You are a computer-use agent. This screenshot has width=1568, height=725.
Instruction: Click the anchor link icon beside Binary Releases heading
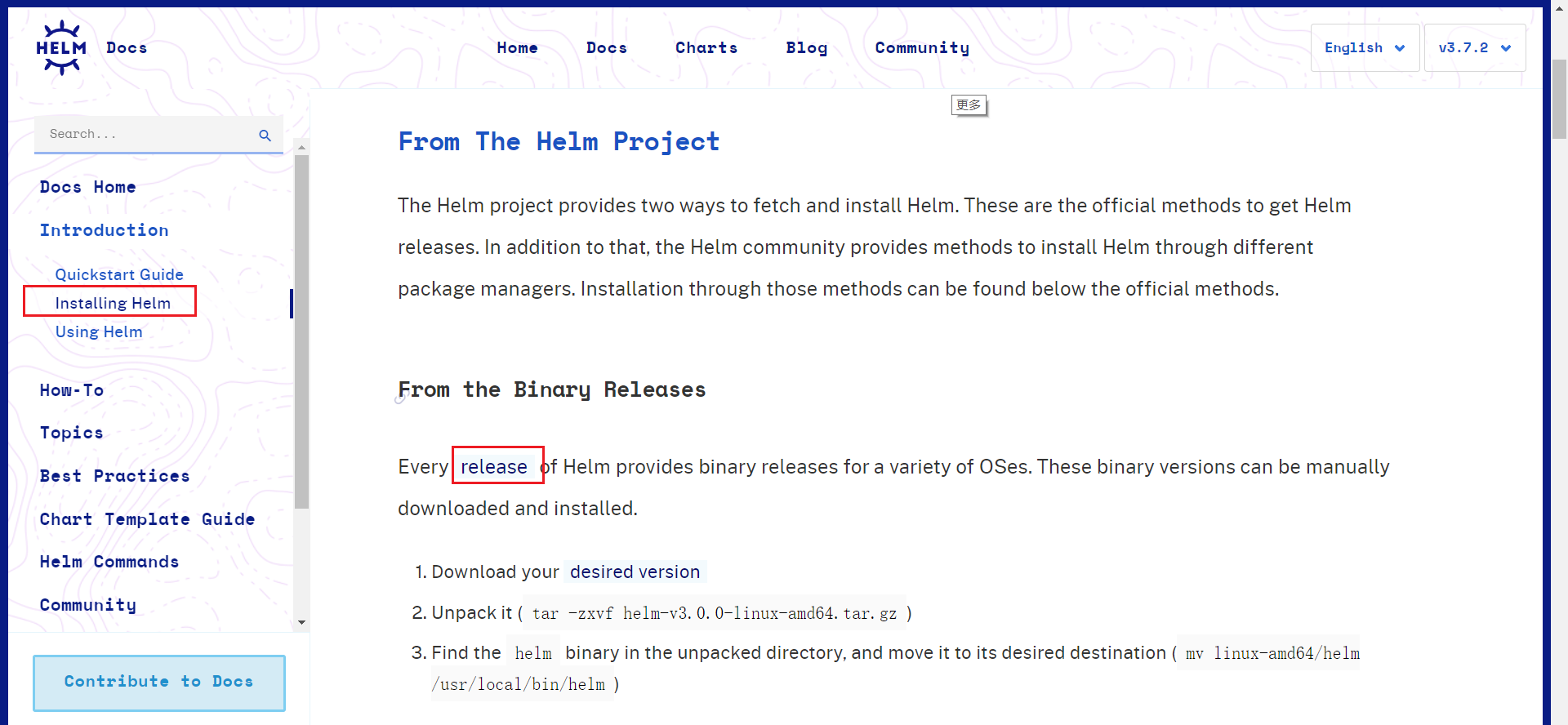pyautogui.click(x=400, y=399)
